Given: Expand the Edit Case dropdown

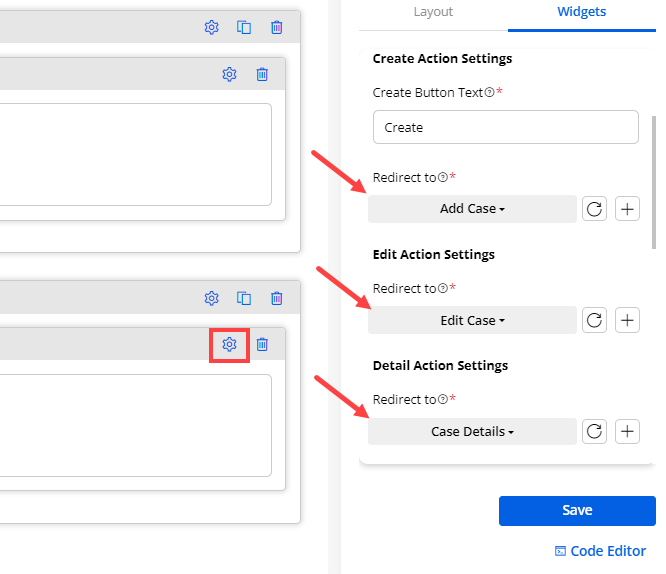Looking at the screenshot, I should point(472,320).
